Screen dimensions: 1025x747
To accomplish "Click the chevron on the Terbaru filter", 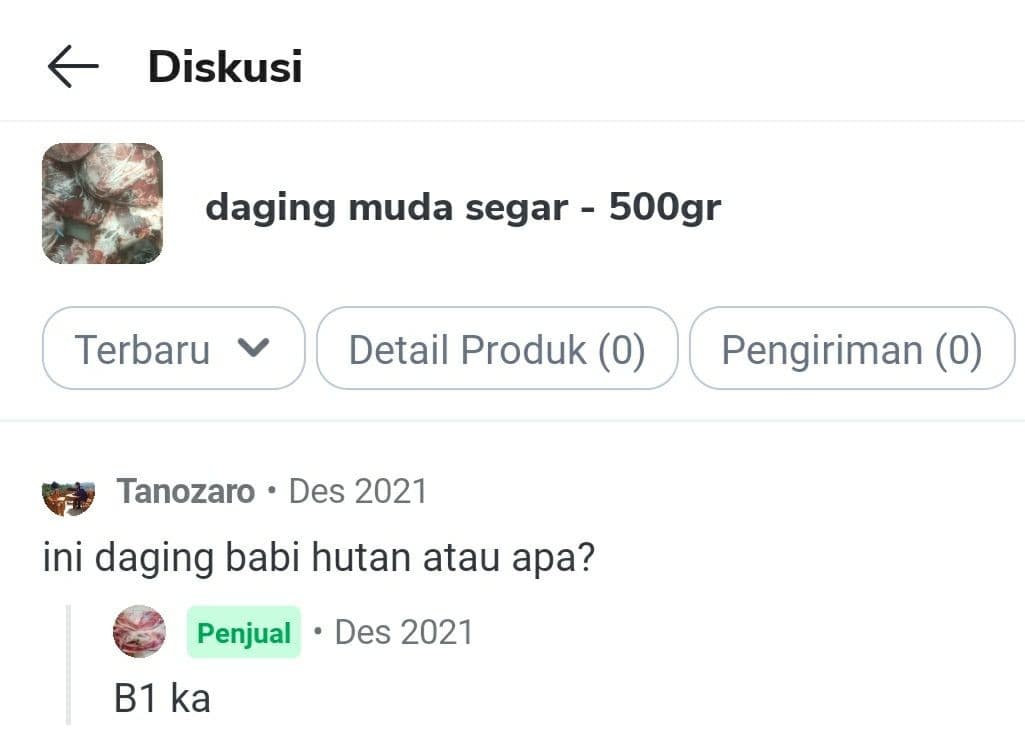I will [x=255, y=349].
